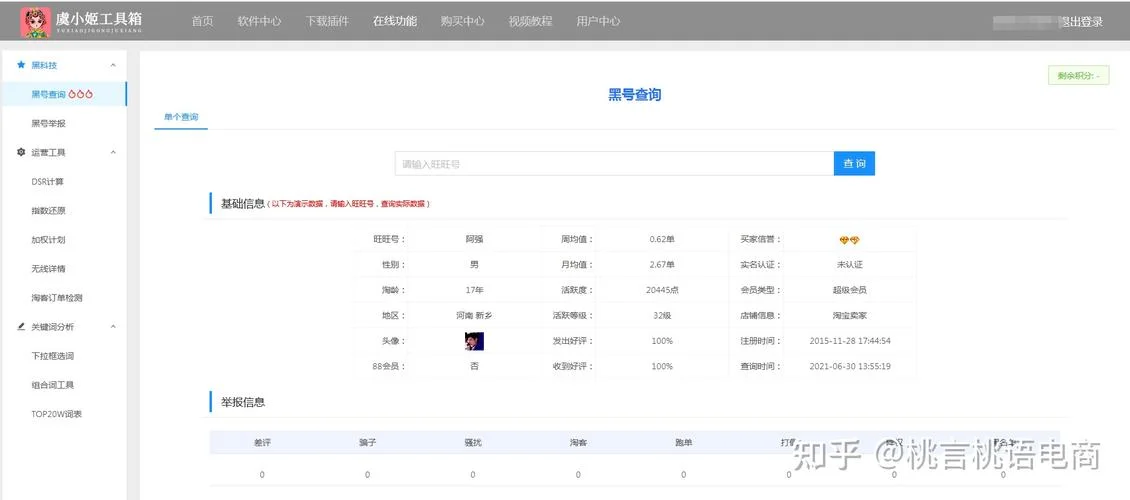This screenshot has width=1130, height=500.
Task: Open 下拉框选词 in the sidebar
Action: [53, 356]
